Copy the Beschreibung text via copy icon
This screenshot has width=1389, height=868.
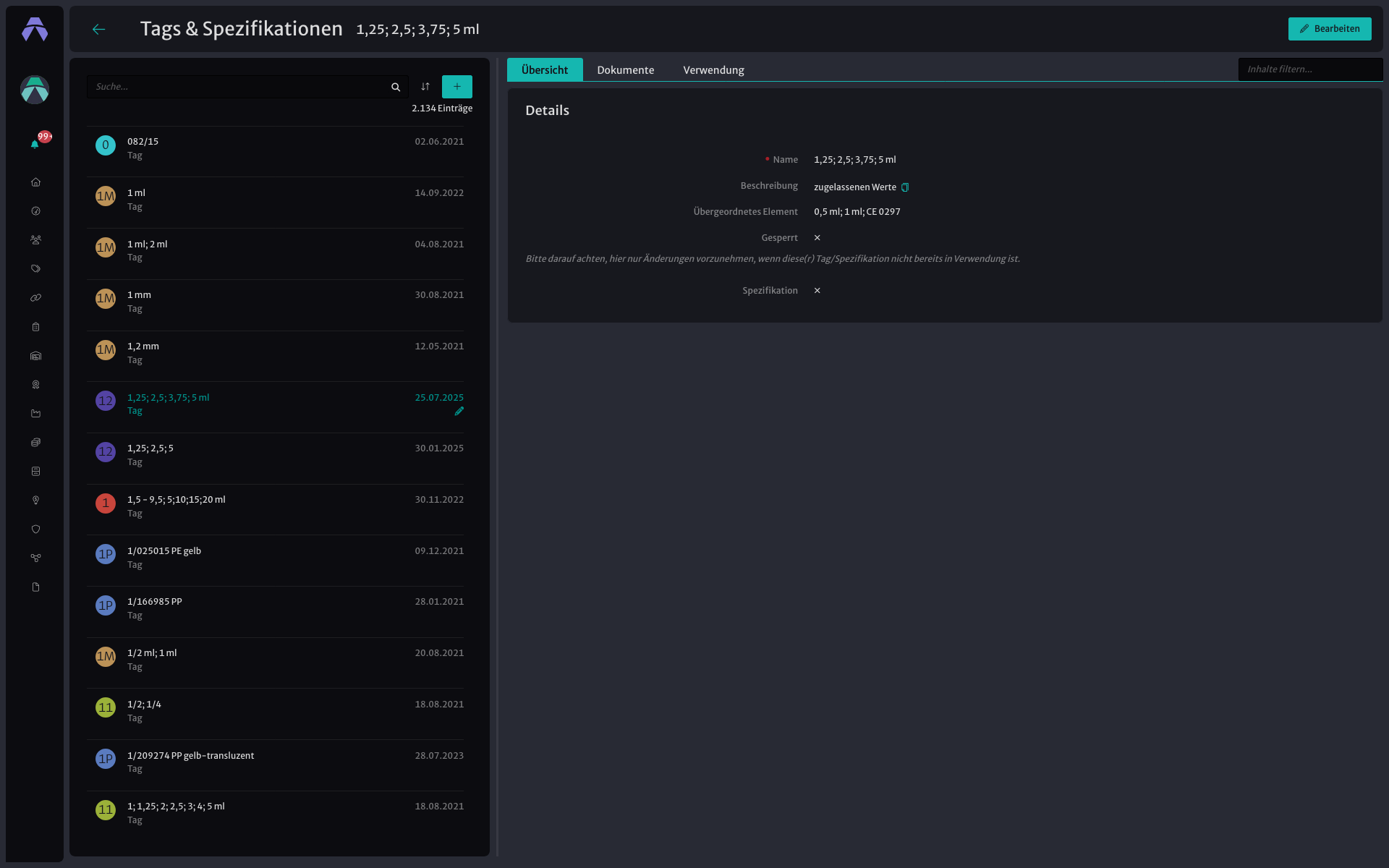(905, 187)
